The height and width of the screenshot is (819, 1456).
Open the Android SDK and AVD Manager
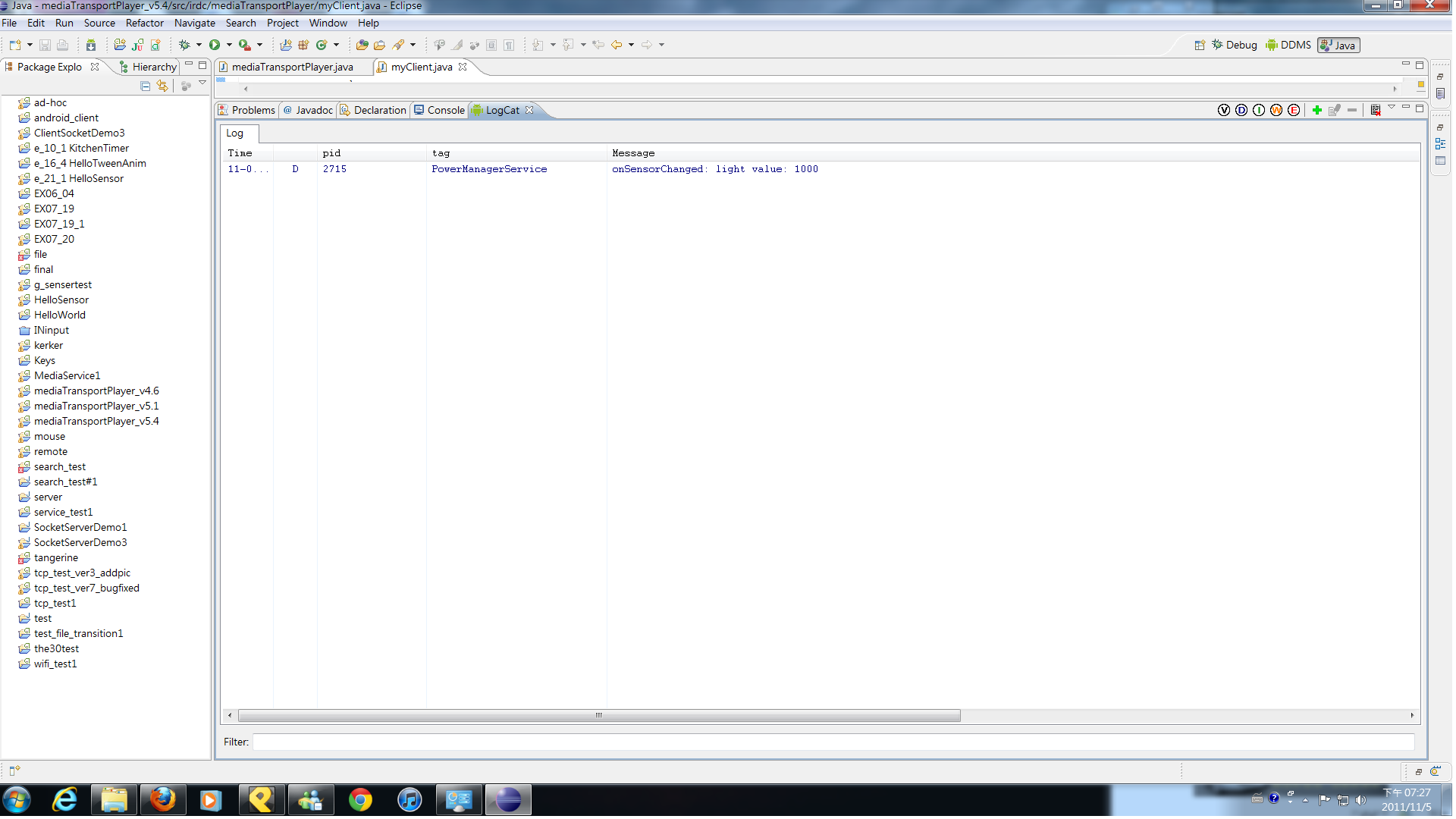point(90,45)
